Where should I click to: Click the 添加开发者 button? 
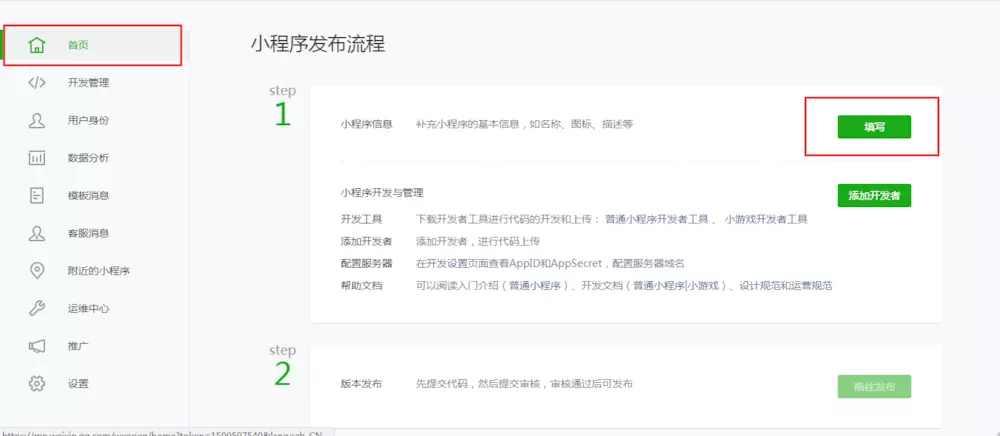(873, 195)
